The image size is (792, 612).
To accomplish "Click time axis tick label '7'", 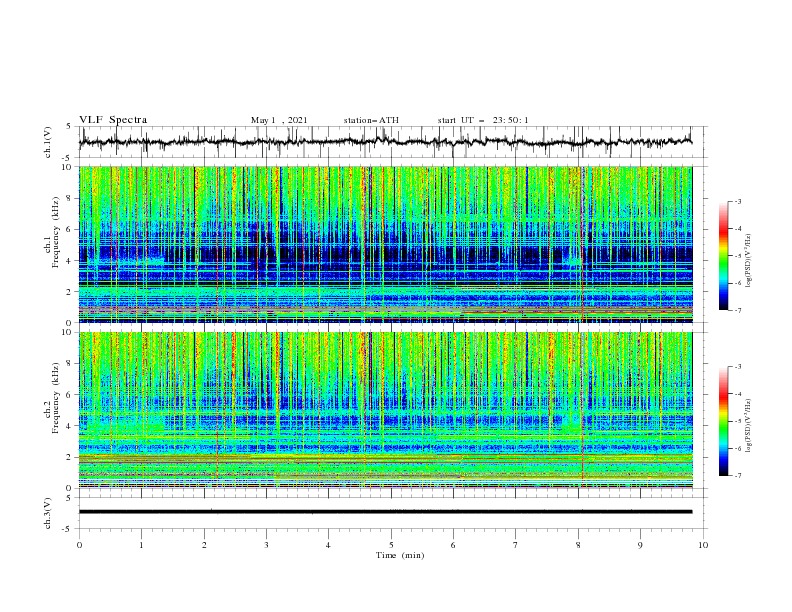I will point(516,545).
